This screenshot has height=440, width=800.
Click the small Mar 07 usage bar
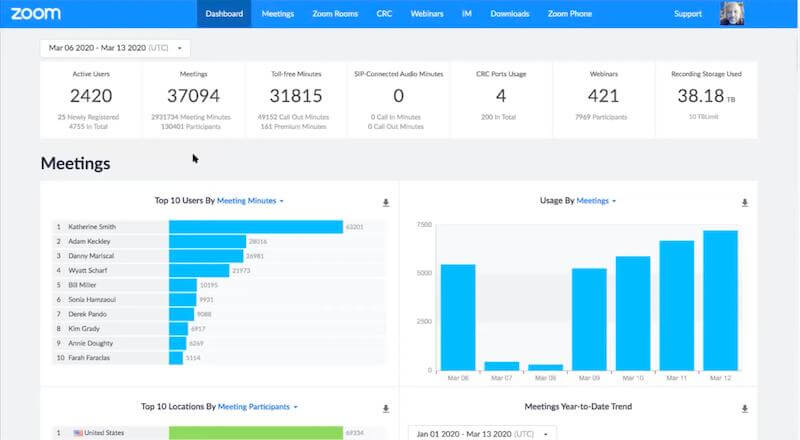coord(502,366)
